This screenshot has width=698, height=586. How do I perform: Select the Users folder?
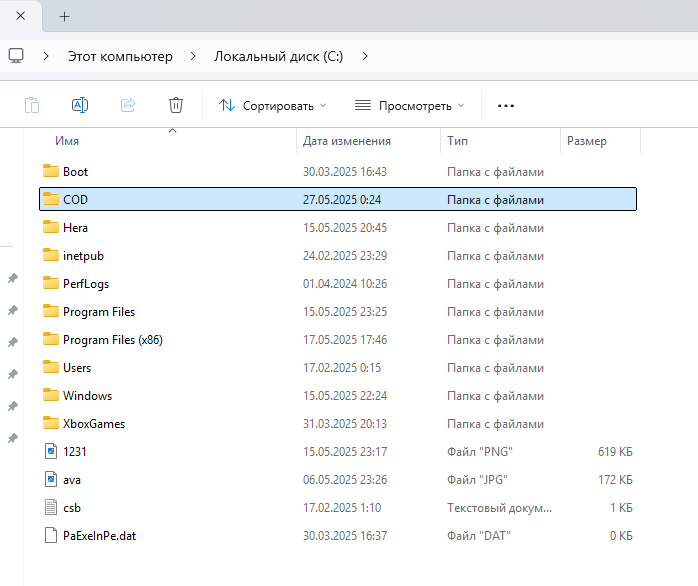click(x=338, y=368)
